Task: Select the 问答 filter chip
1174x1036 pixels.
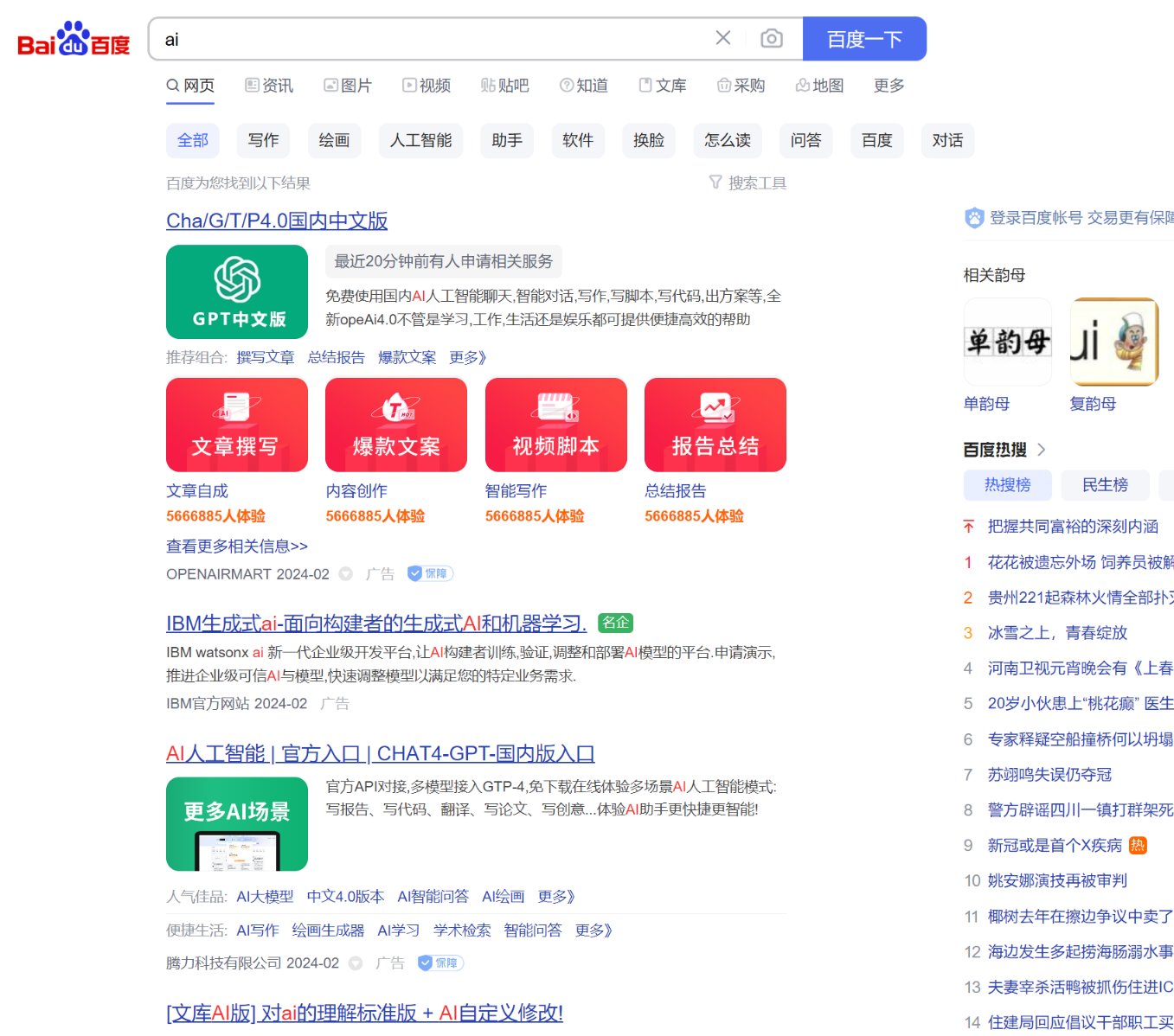Action: tap(805, 140)
